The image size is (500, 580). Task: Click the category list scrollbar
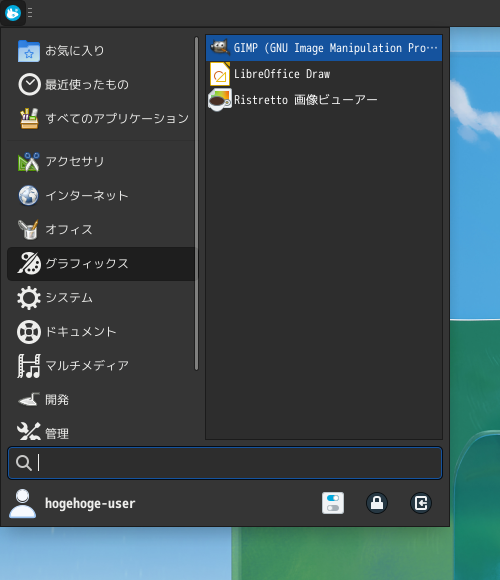click(x=196, y=203)
